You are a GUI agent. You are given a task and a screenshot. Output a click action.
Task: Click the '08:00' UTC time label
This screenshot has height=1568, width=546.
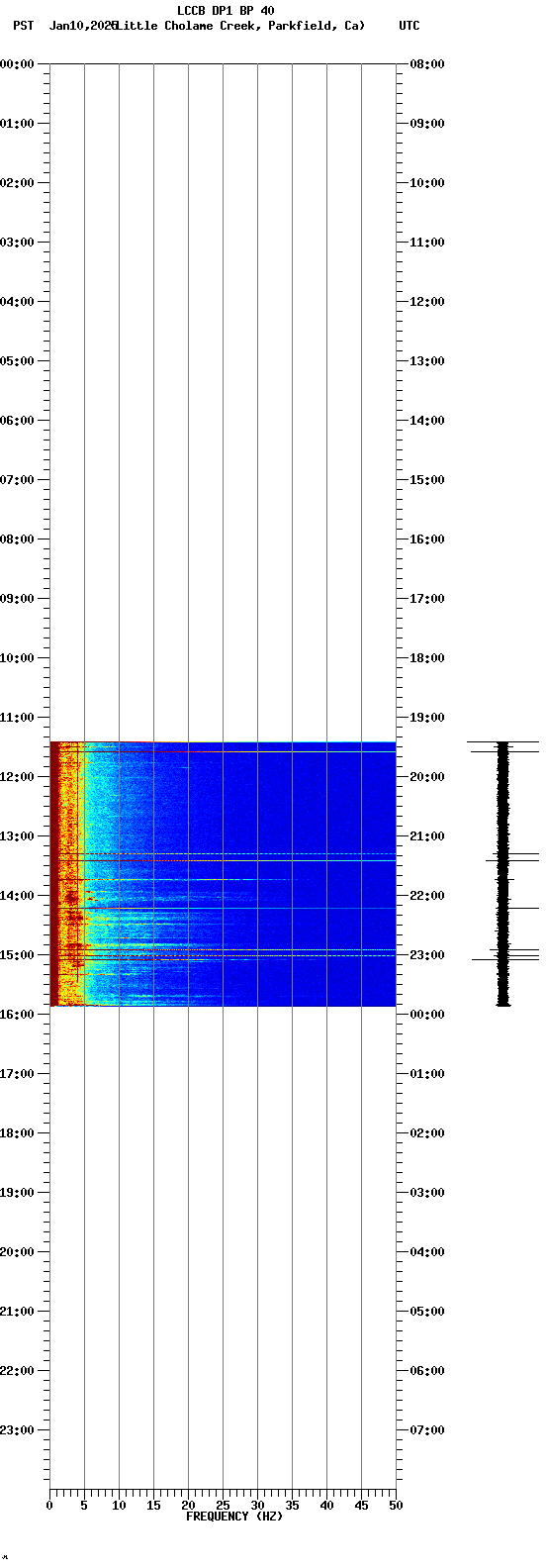tap(427, 64)
